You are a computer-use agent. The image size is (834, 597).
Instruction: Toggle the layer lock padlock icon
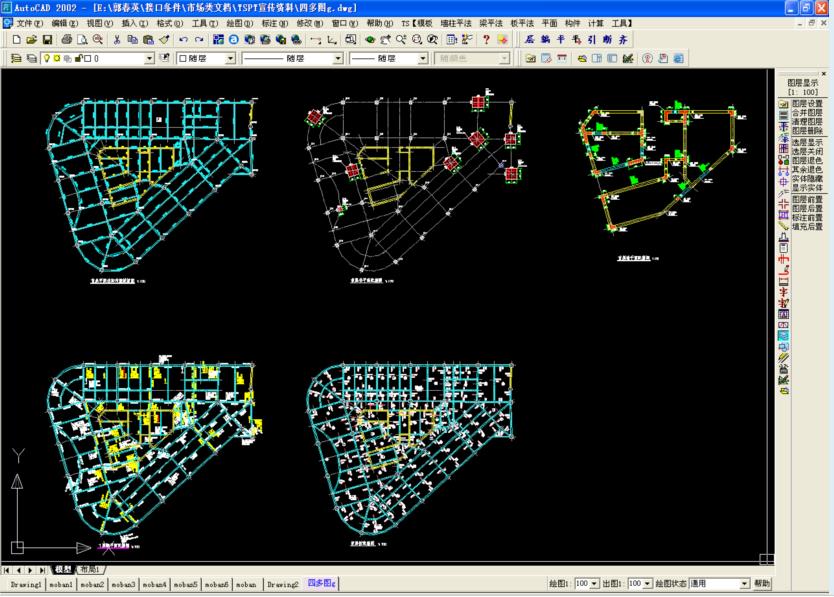tap(79, 59)
